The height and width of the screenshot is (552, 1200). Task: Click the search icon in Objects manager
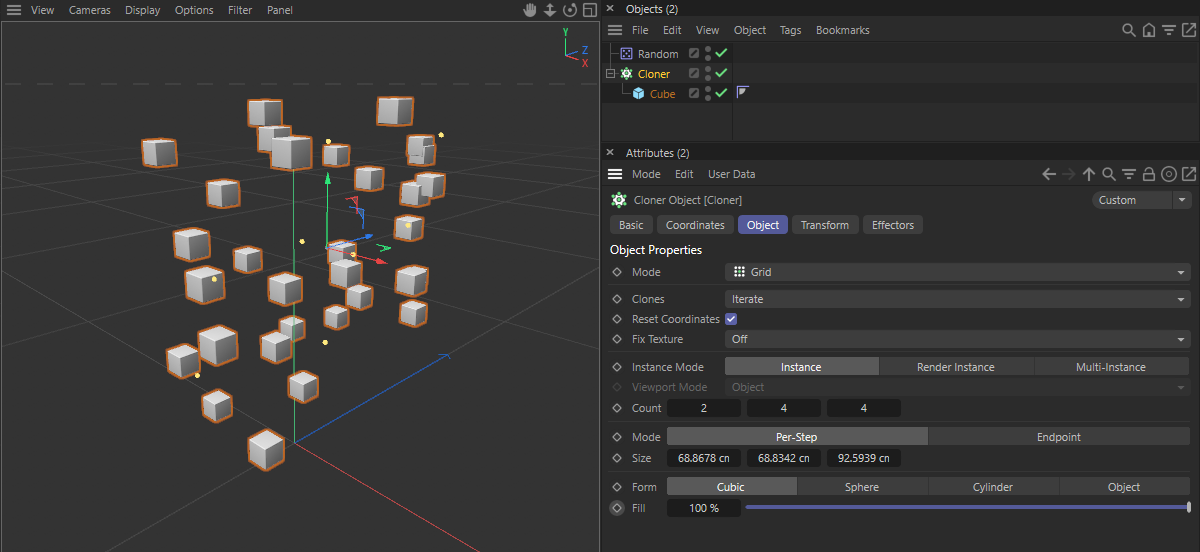[1129, 31]
